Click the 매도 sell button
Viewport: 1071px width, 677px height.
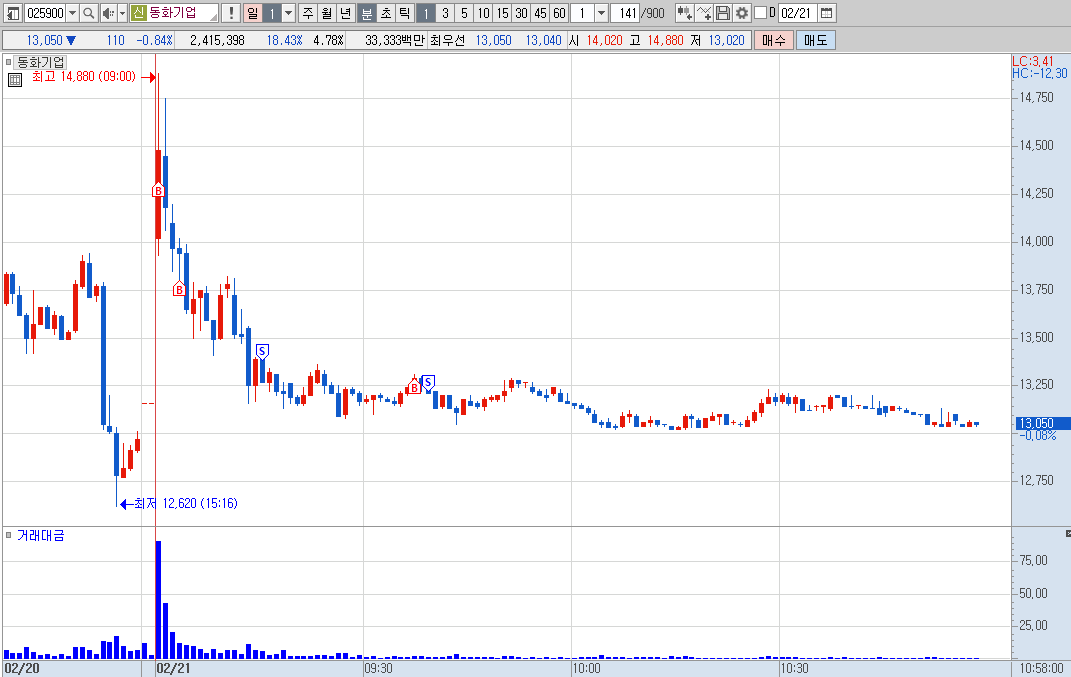pos(816,40)
